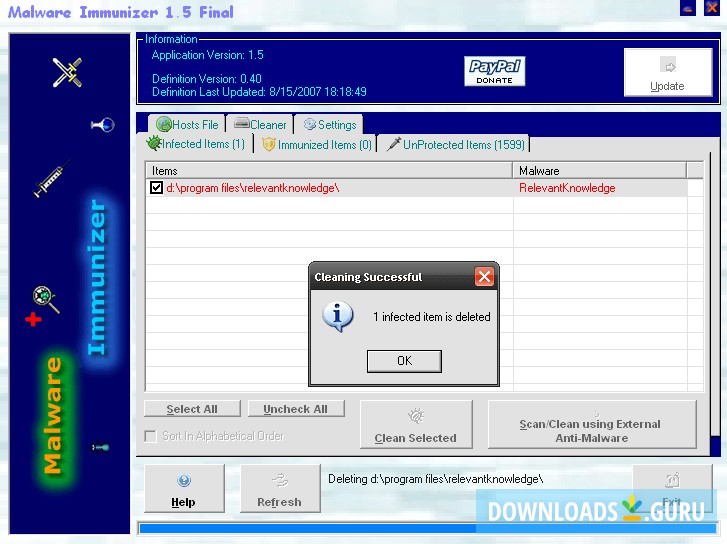Close the Malware Immunizer window

(712, 8)
